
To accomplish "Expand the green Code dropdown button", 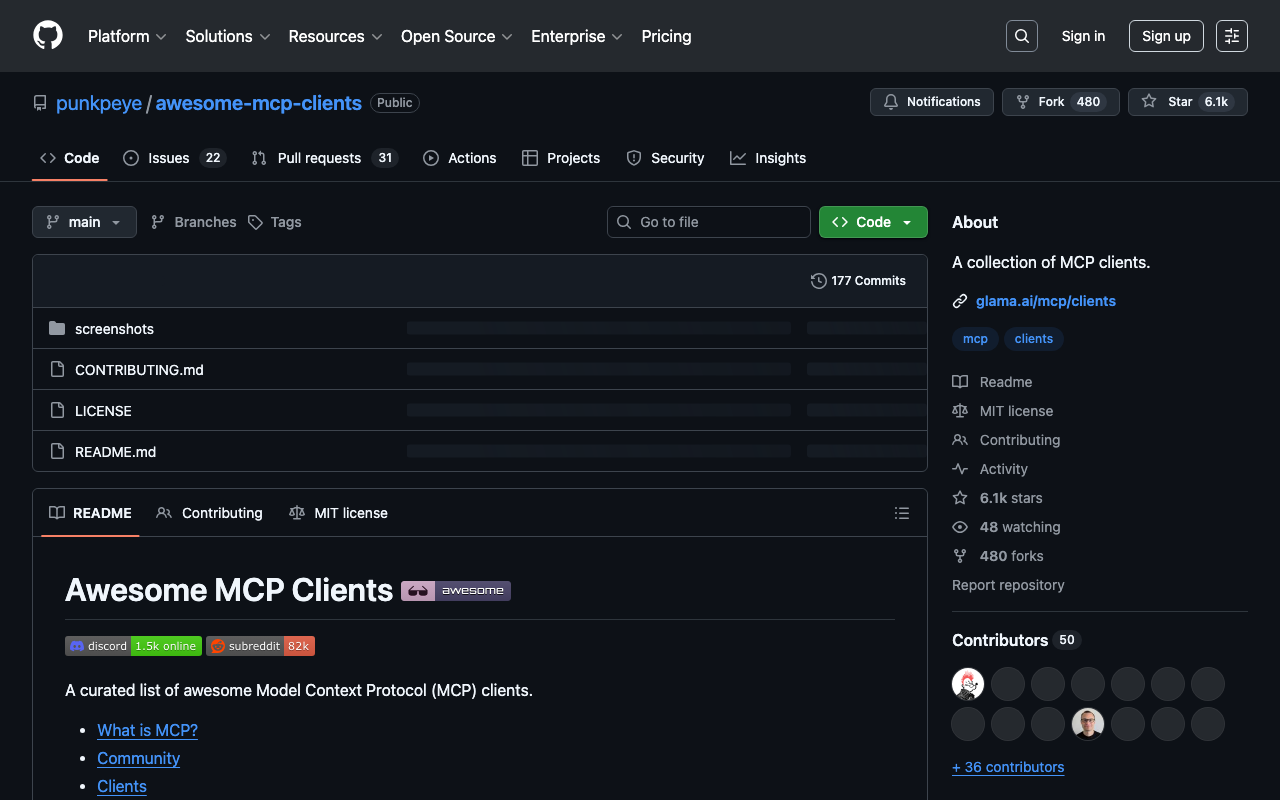I will coord(872,222).
